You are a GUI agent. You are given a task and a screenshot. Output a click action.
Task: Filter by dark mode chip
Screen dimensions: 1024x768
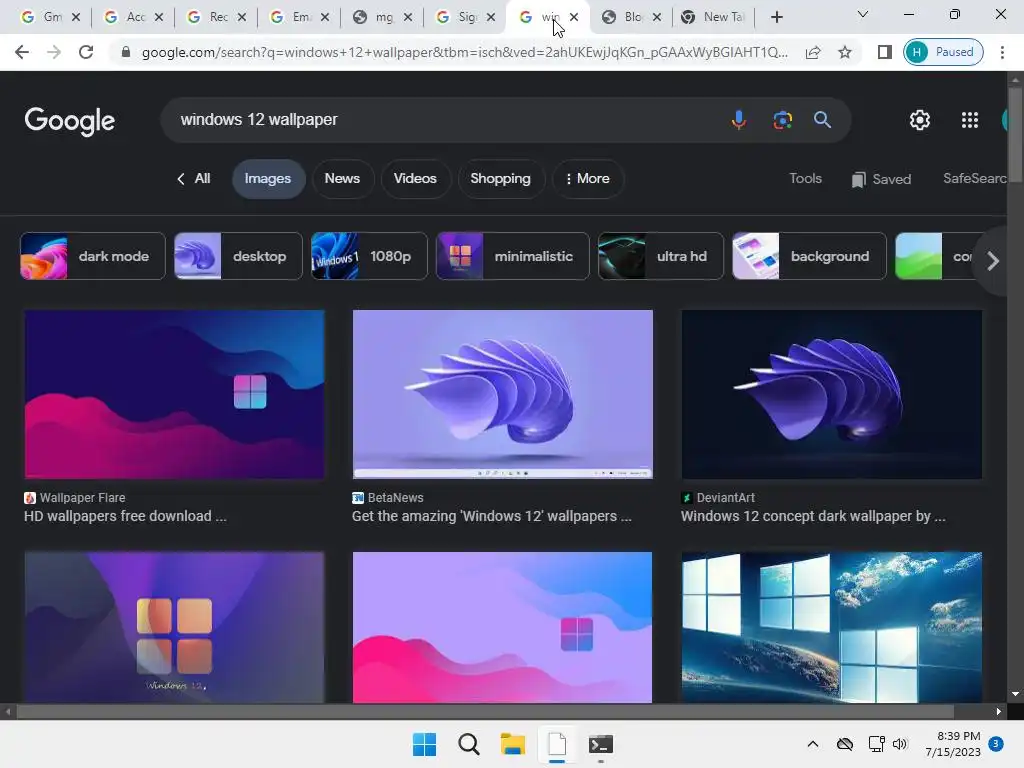point(93,256)
